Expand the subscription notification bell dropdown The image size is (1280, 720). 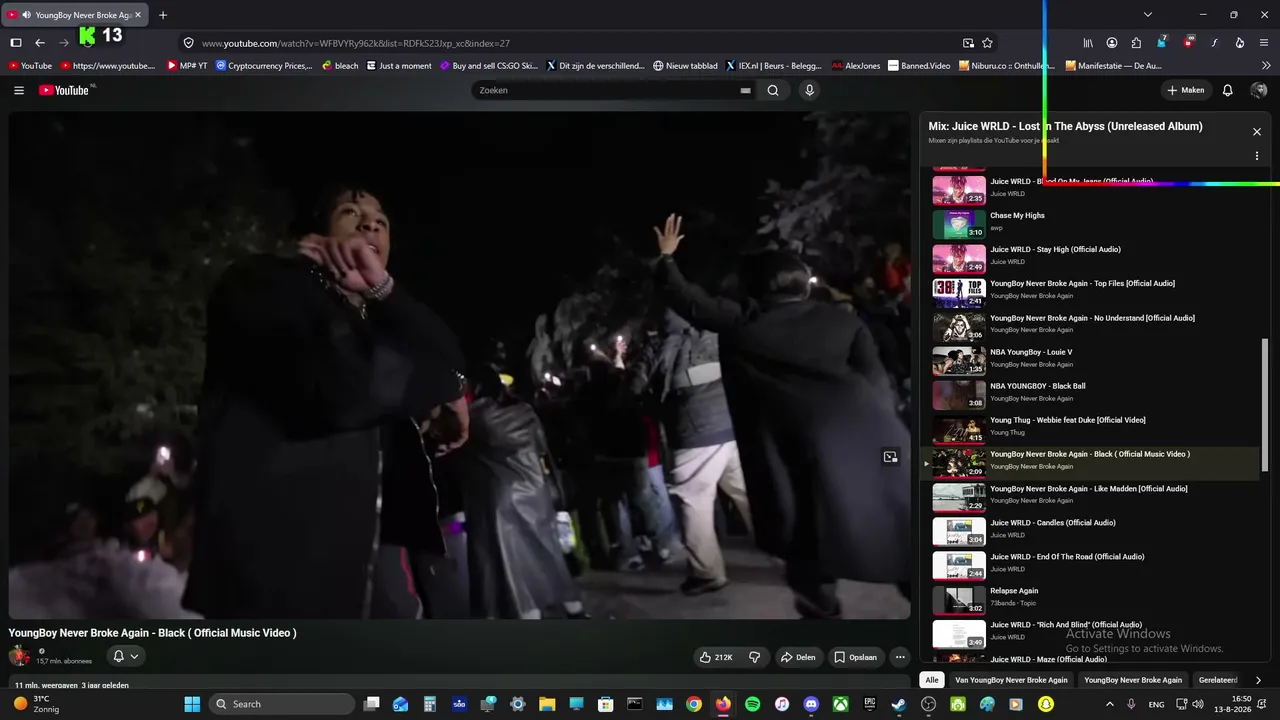click(125, 656)
